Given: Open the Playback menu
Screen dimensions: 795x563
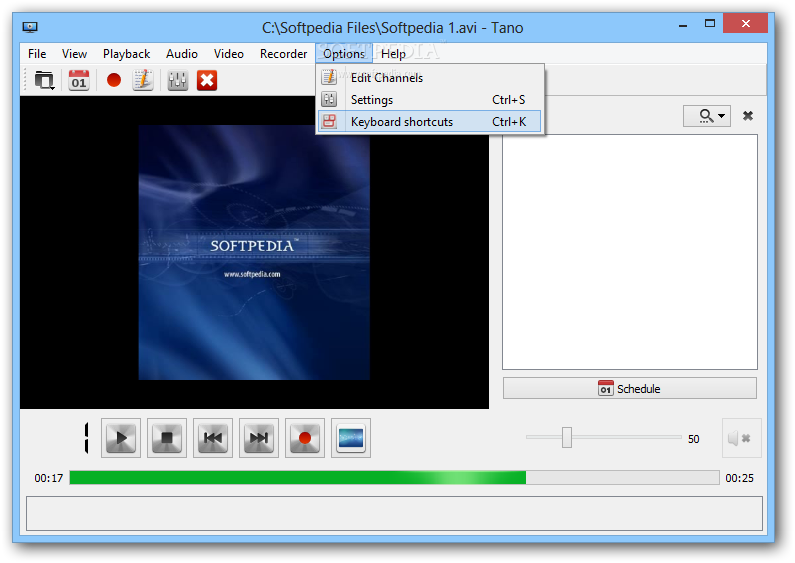Looking at the screenshot, I should 126,54.
